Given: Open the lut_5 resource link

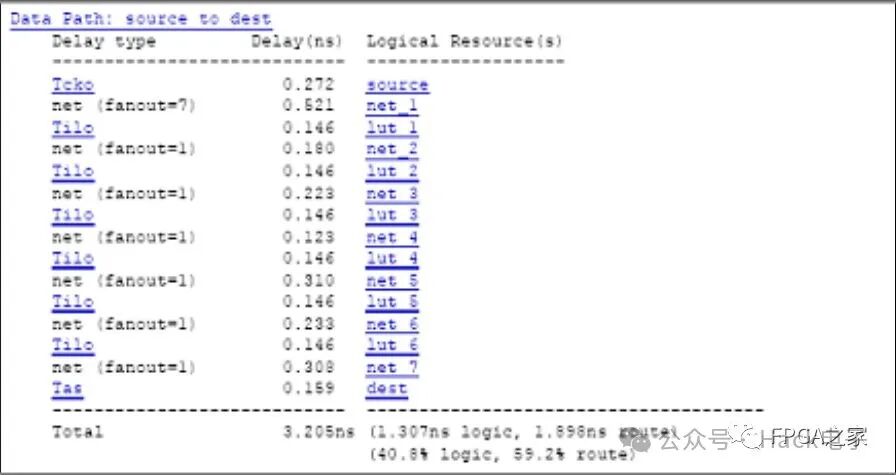Looking at the screenshot, I should pos(392,302).
